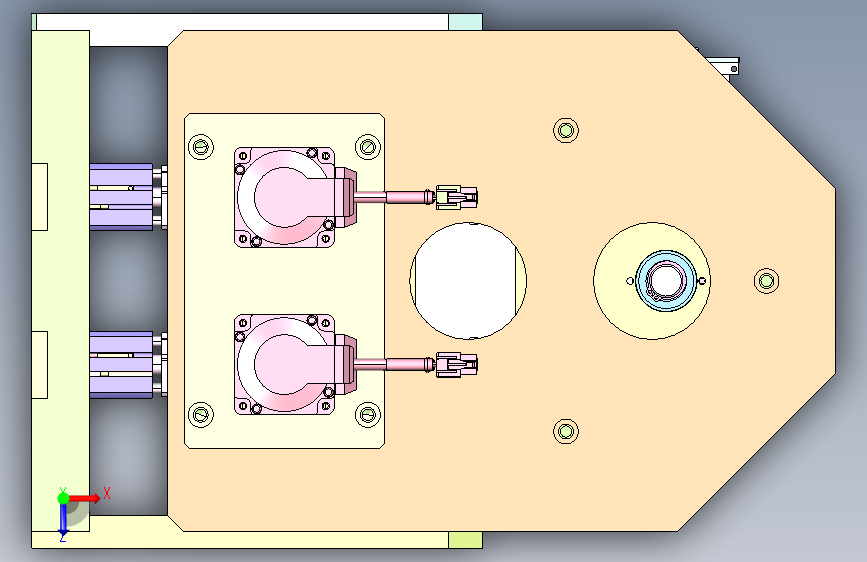This screenshot has height=562, width=867.
Task: Select the top-right screw on the motor mounting plate
Action: (x=368, y=147)
